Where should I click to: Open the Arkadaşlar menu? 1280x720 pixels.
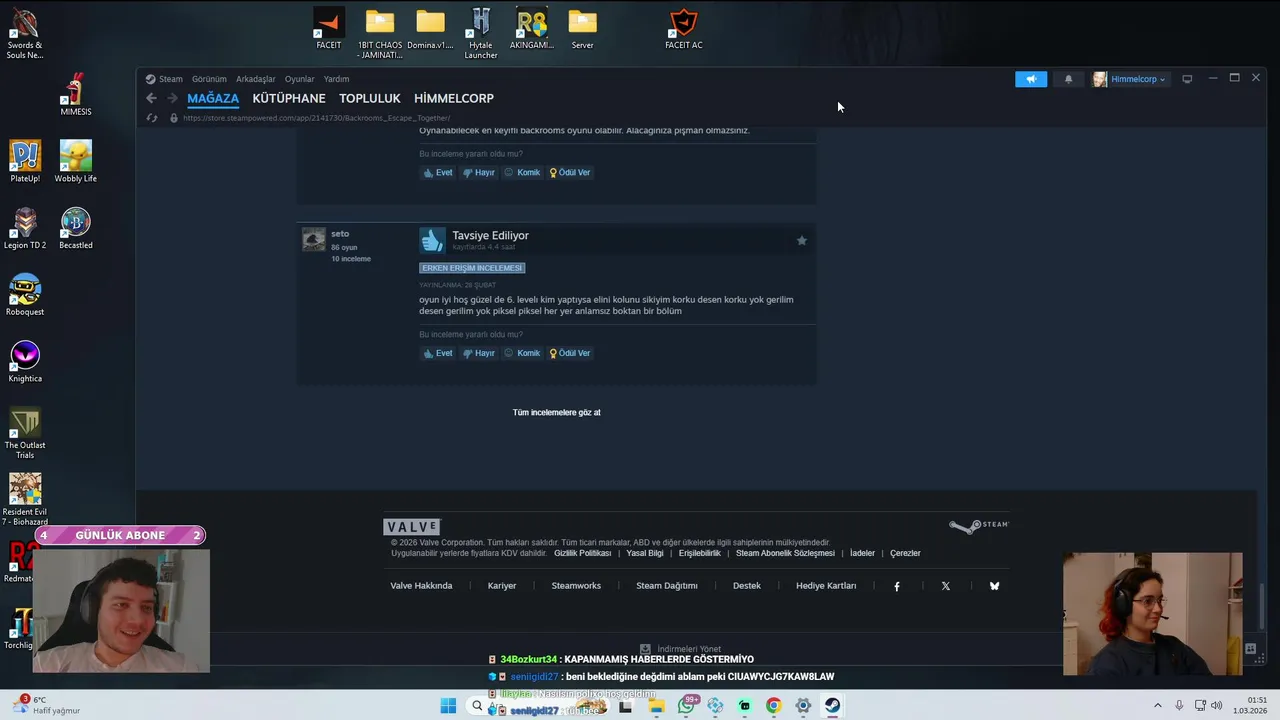coord(255,79)
